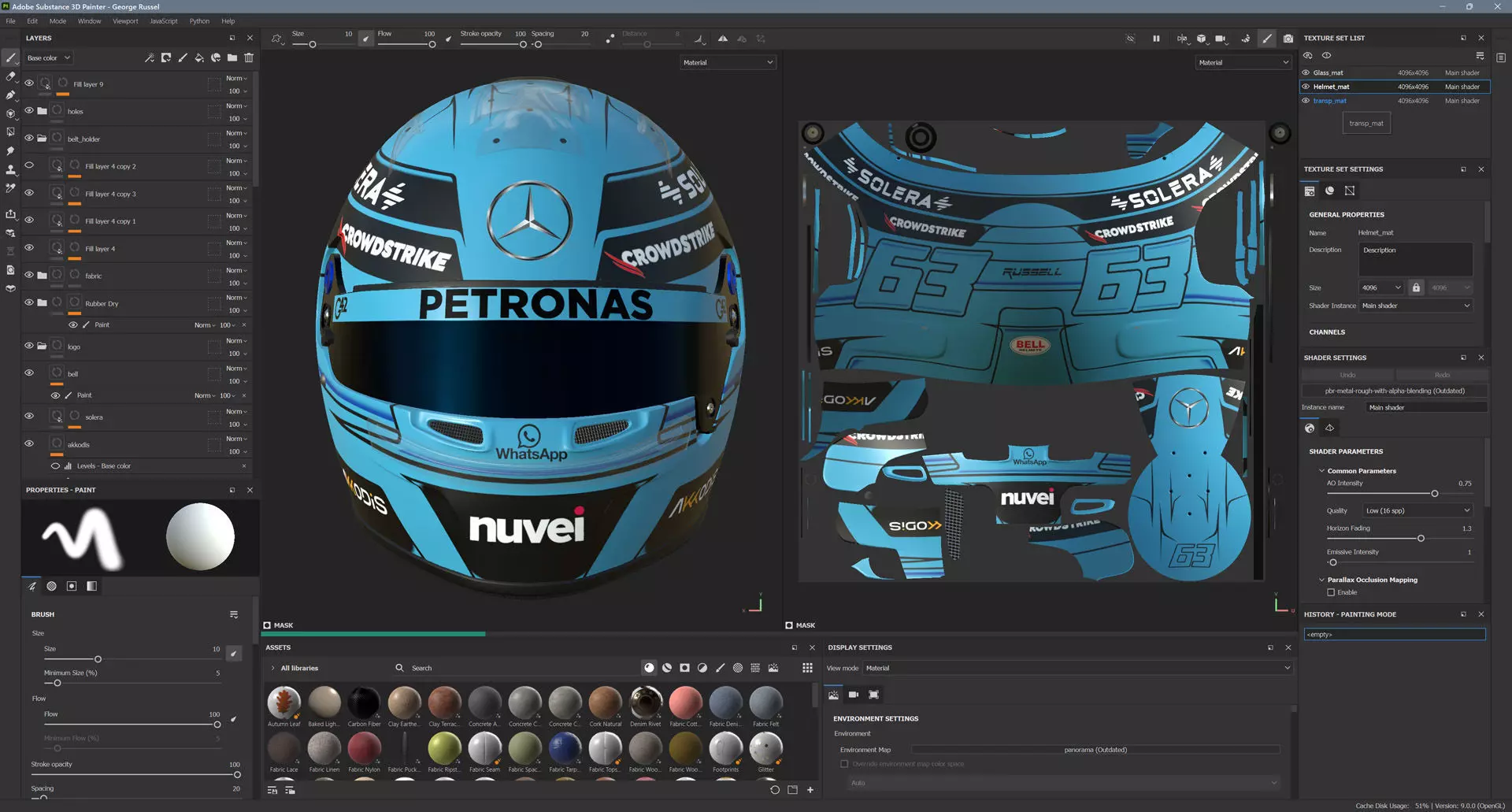Screen dimensions: 1512x812
Task: Pause the viewport rendering
Action: 1156,39
